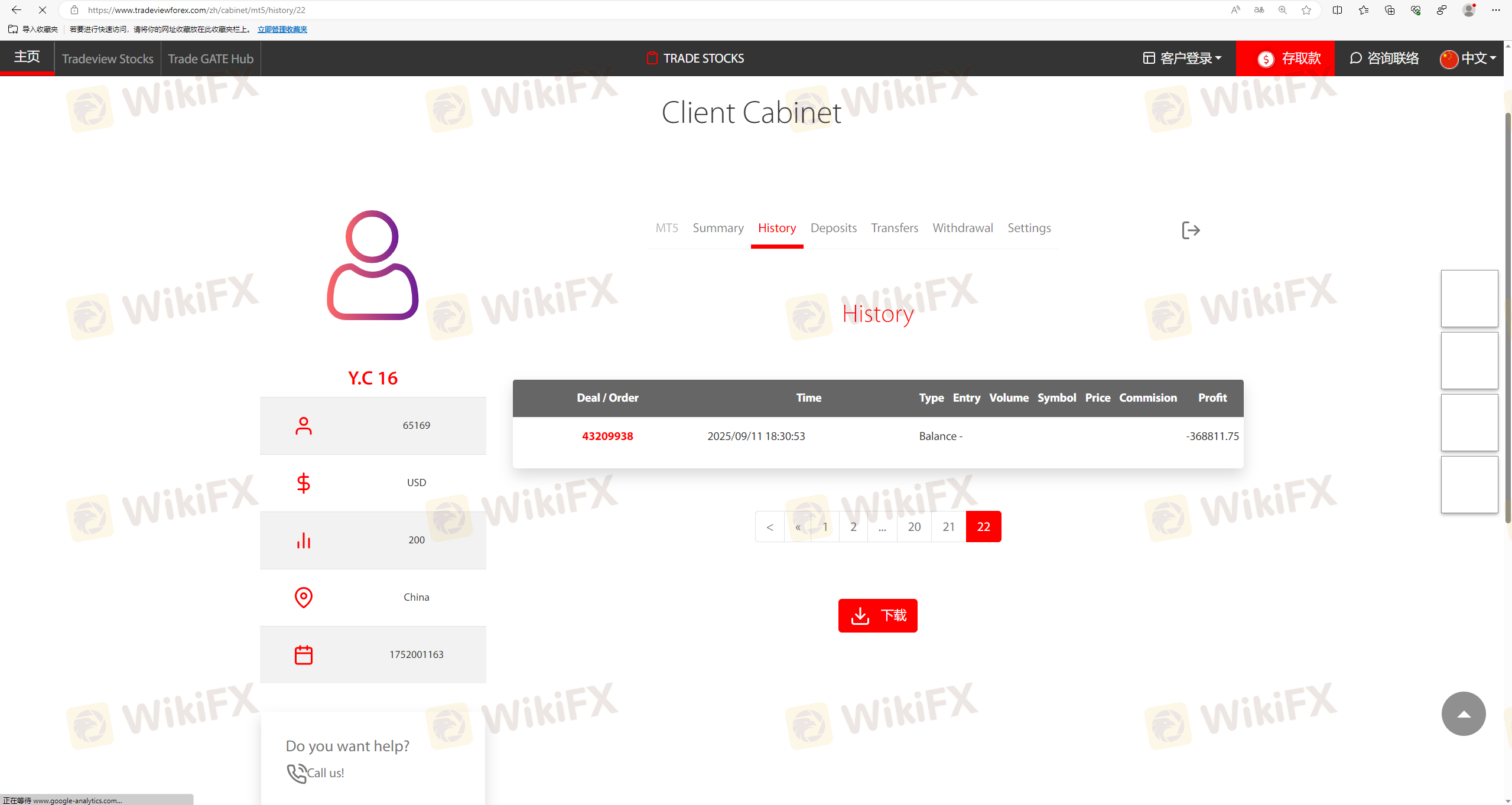Click the phone Call us icon

pyautogui.click(x=297, y=773)
